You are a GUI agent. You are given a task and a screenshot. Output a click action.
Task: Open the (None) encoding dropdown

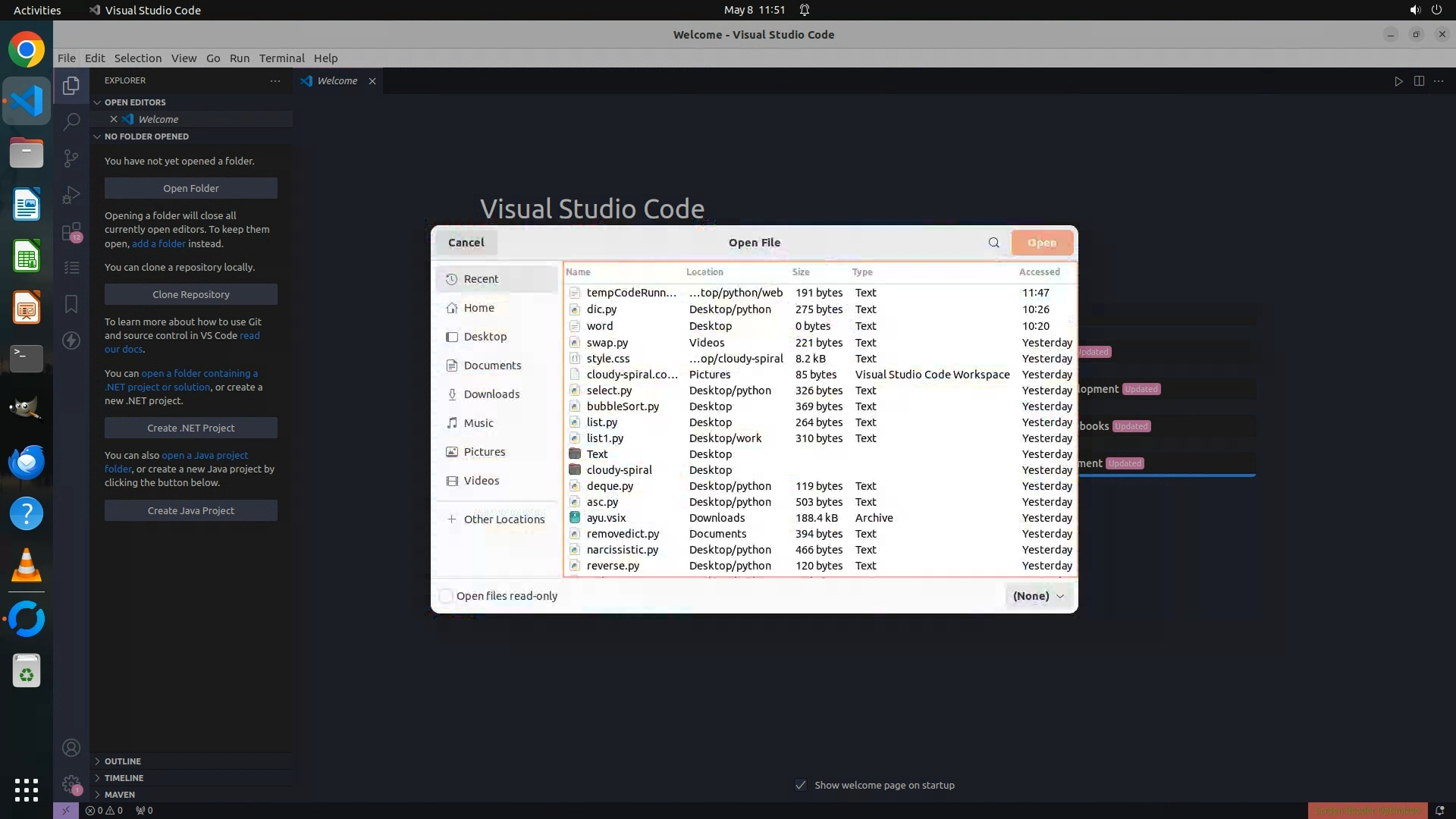1038,596
